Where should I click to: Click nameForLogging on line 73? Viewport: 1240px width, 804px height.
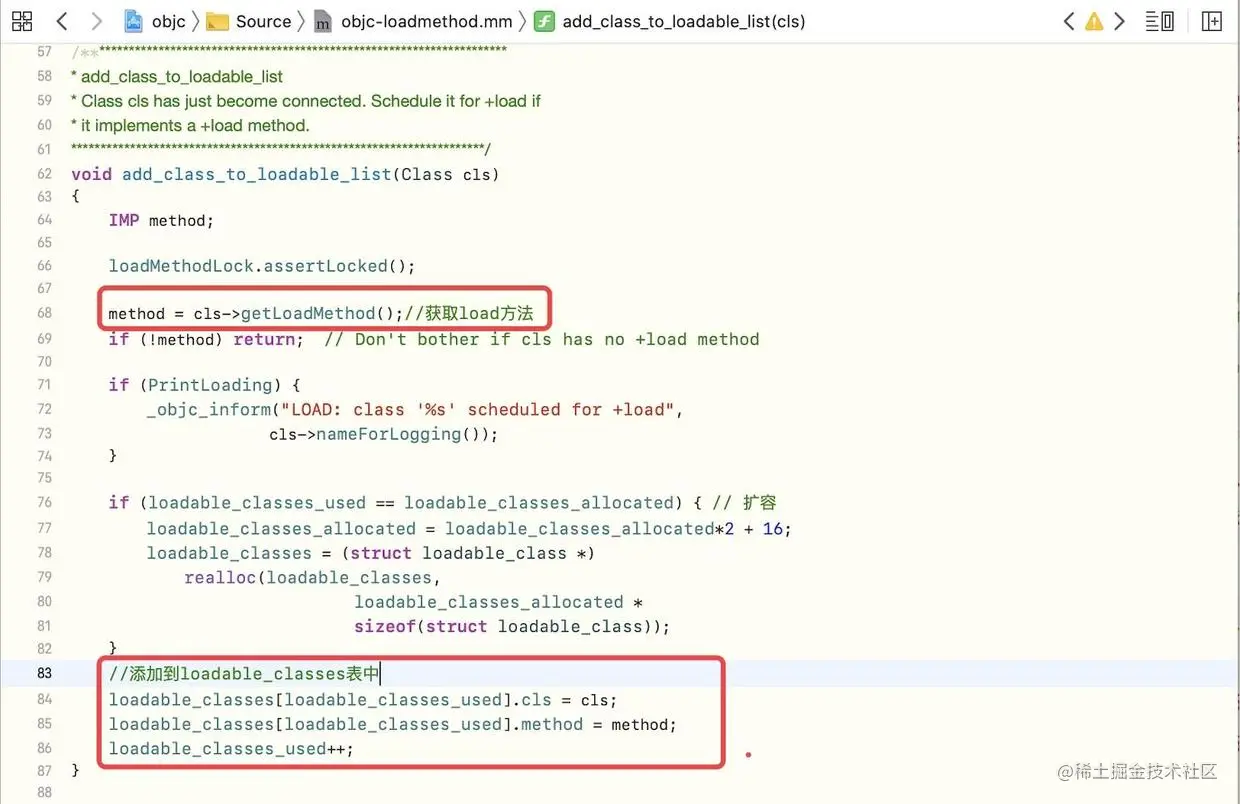389,434
